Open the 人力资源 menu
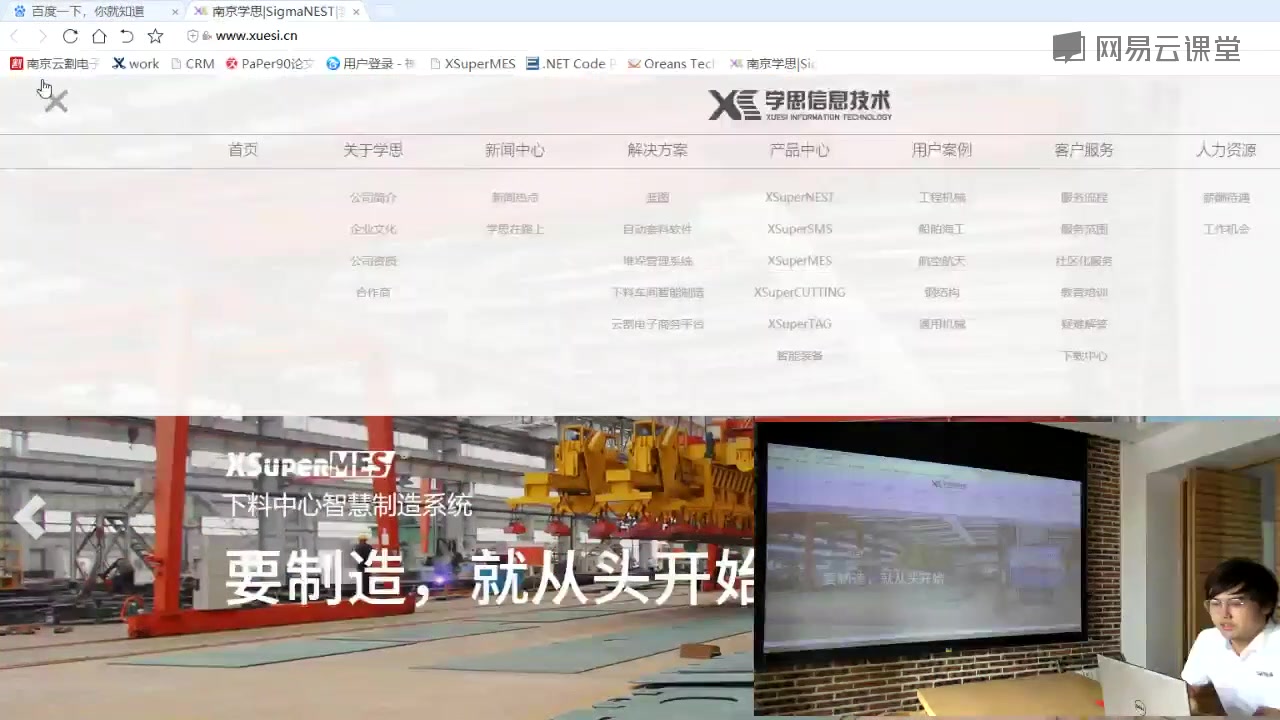The width and height of the screenshot is (1280, 720). 1226,150
